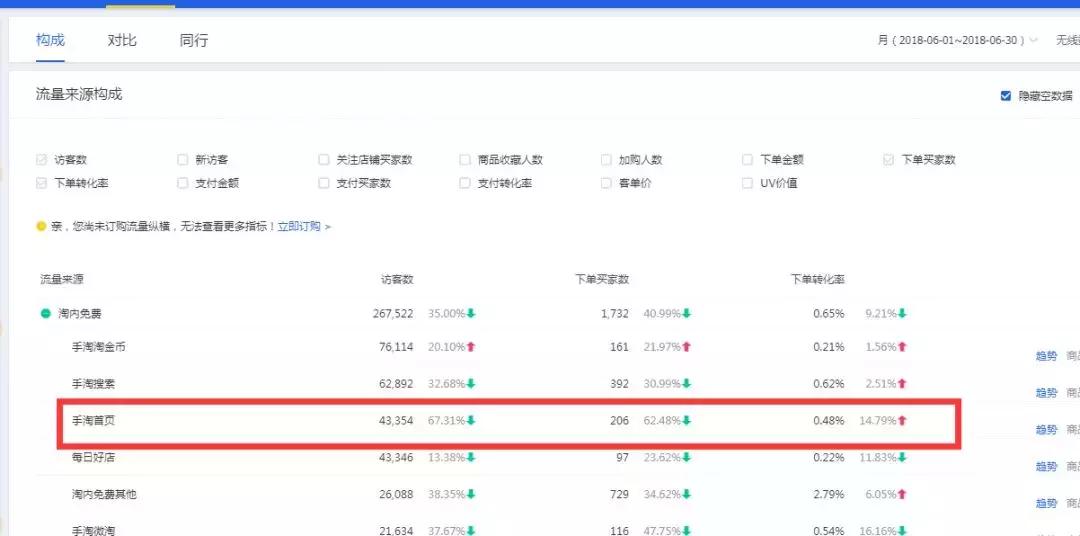Switch to the 对比 tab
1080x536 pixels.
(122, 40)
